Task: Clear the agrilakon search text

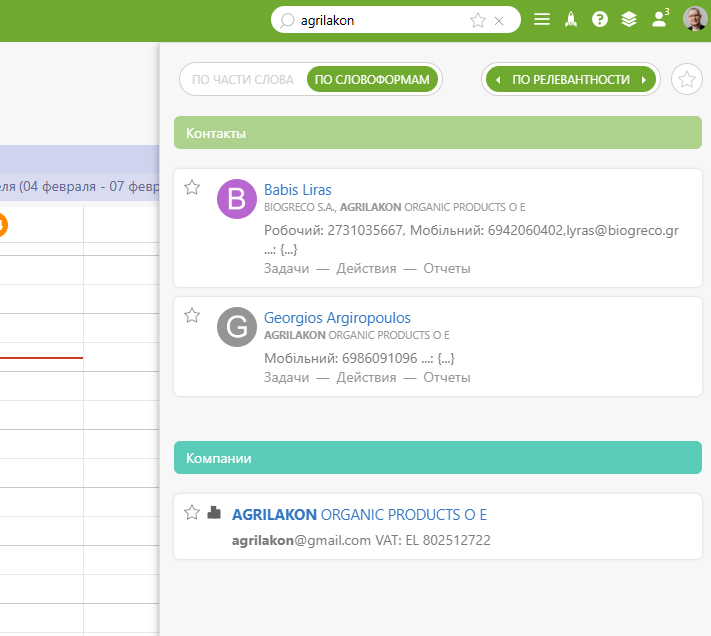Action: (499, 21)
